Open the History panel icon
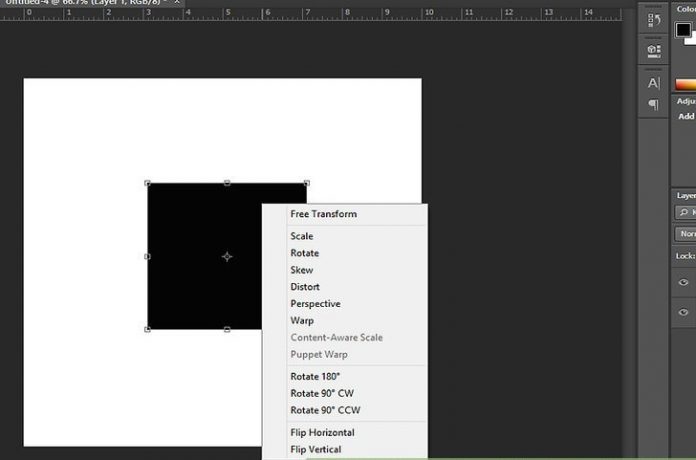 click(654, 20)
